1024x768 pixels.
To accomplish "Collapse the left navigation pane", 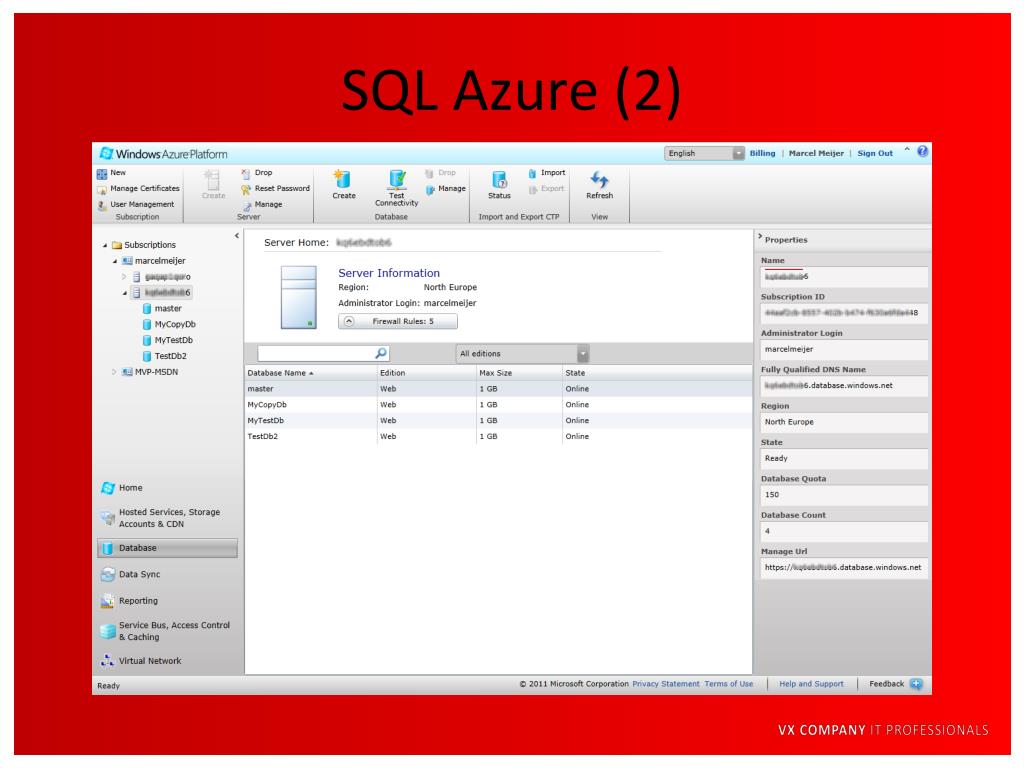I will point(237,236).
